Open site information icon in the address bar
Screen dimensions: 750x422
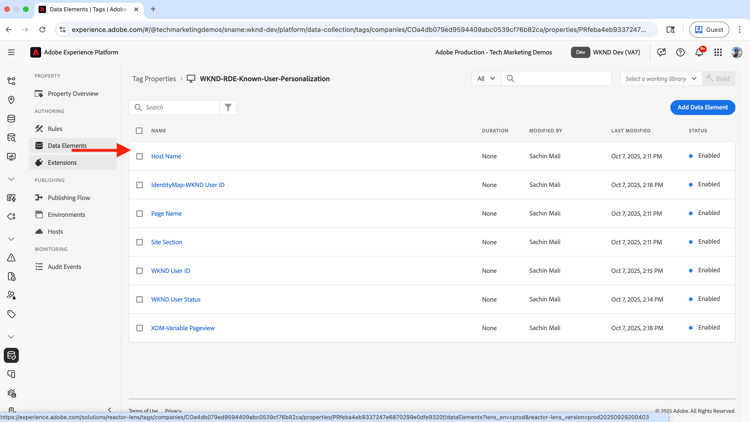(x=62, y=30)
